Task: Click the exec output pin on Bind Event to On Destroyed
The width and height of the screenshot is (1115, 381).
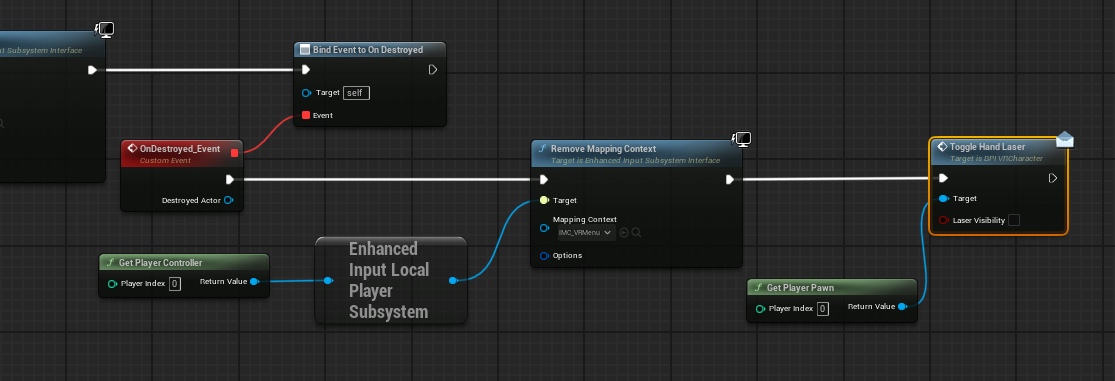Action: pyautogui.click(x=432, y=70)
